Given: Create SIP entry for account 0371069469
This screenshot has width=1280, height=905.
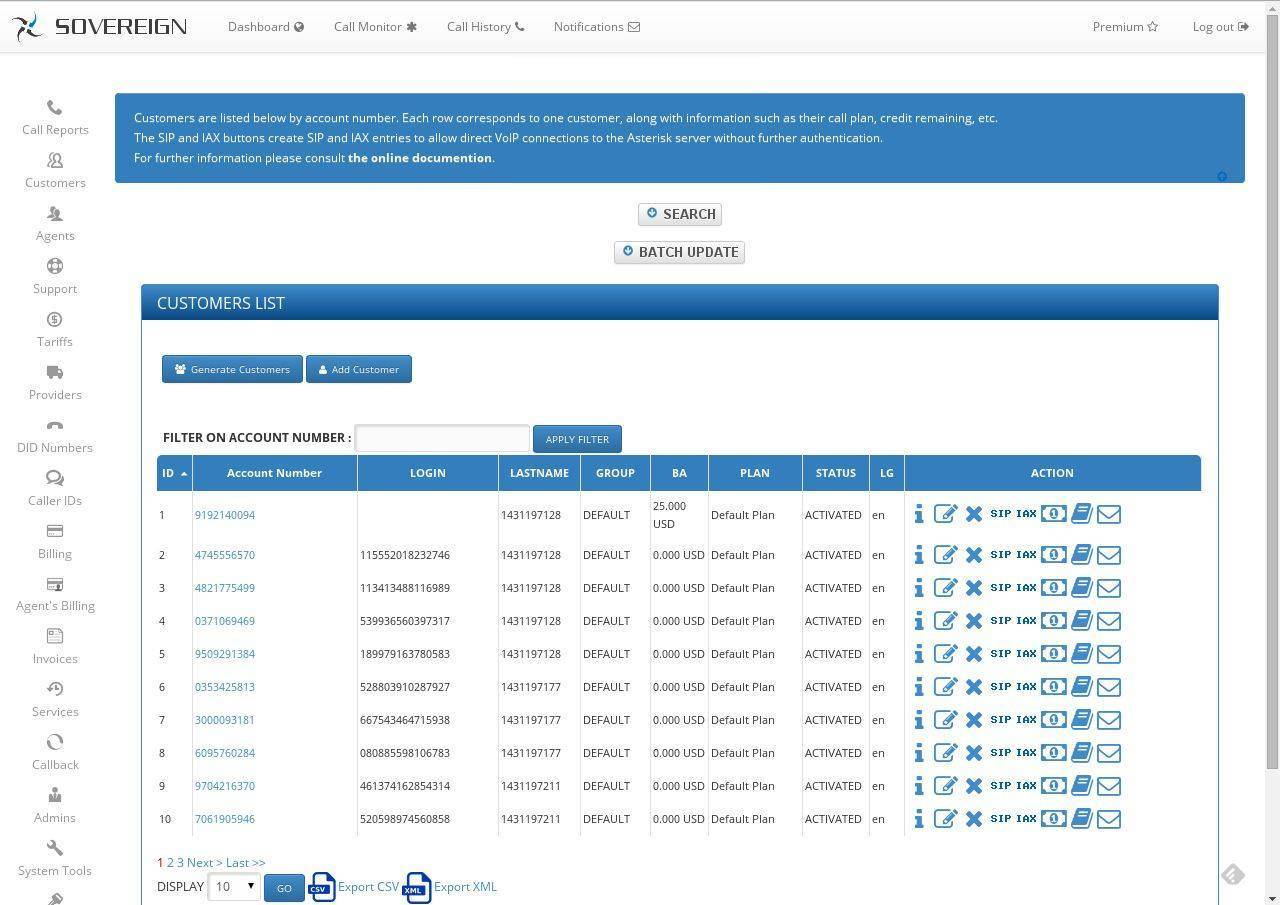Looking at the screenshot, I should 1000,620.
